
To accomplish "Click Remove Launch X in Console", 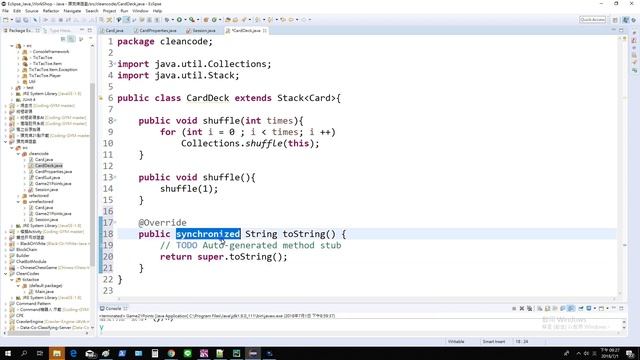I will (x=522, y=309).
